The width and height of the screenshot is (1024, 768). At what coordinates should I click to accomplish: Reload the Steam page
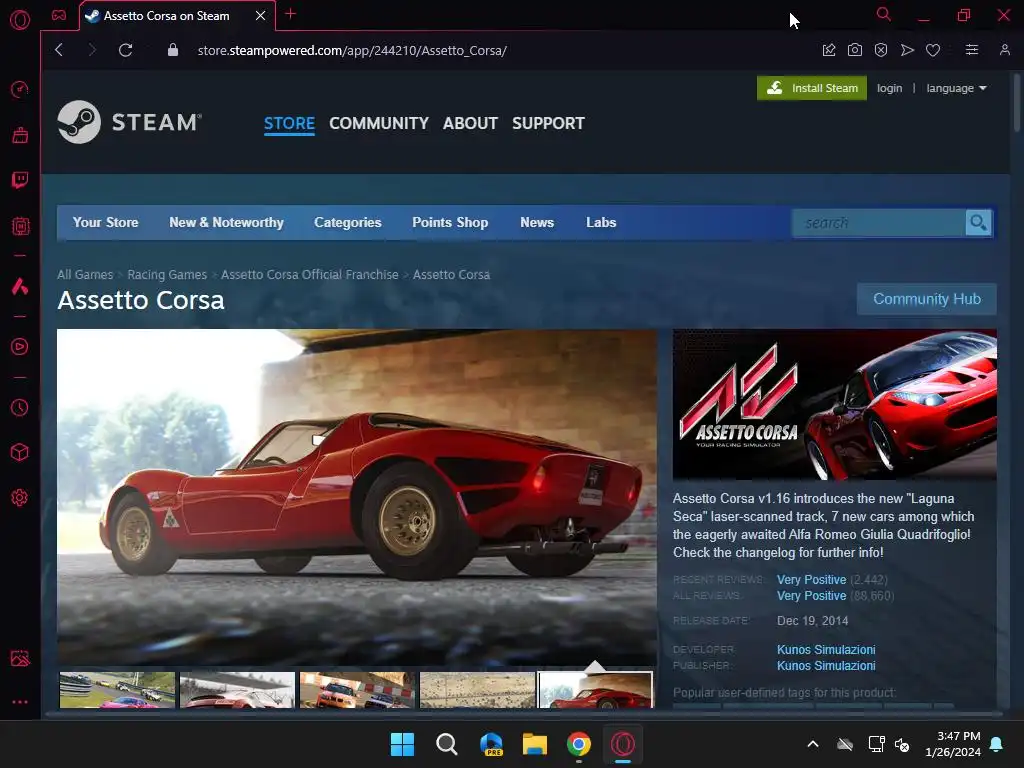125,50
